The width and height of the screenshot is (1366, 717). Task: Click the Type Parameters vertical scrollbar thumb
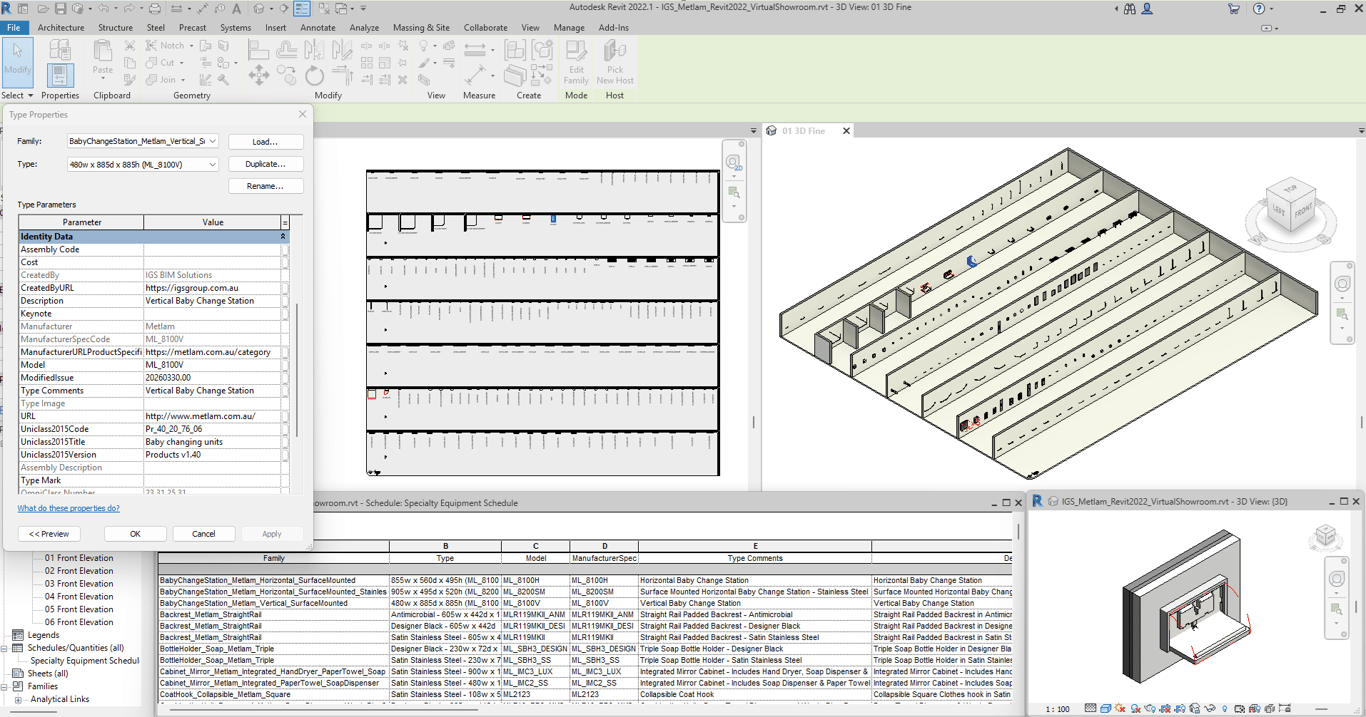pos(296,370)
